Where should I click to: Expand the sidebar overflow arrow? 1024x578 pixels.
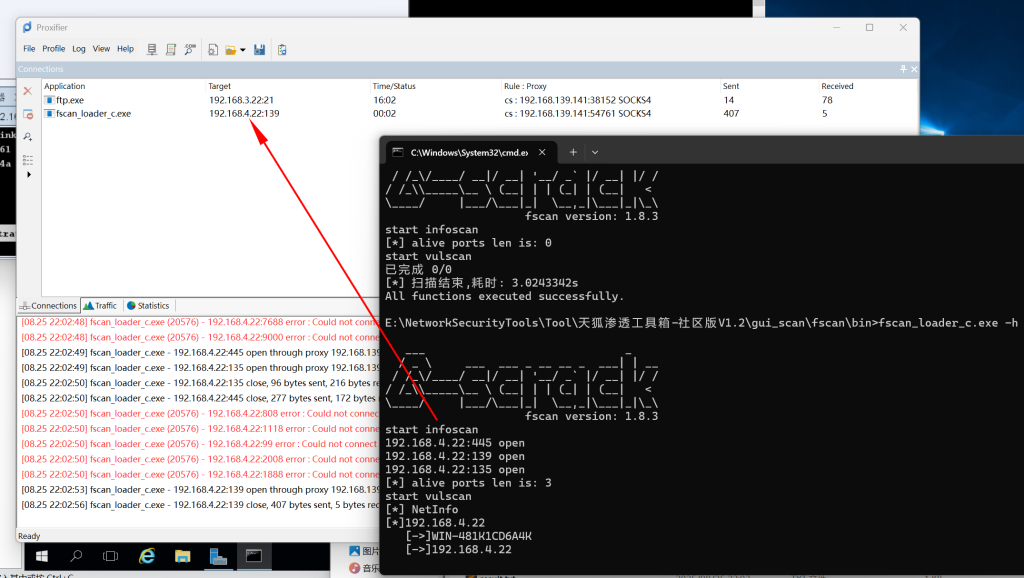[x=28, y=174]
